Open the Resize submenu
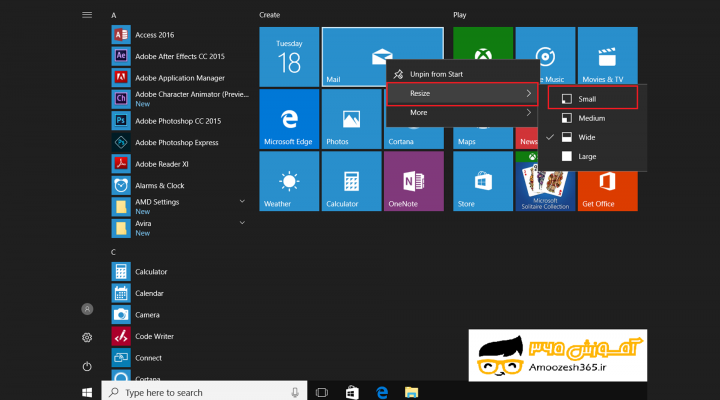The height and width of the screenshot is (400, 720). pos(462,93)
